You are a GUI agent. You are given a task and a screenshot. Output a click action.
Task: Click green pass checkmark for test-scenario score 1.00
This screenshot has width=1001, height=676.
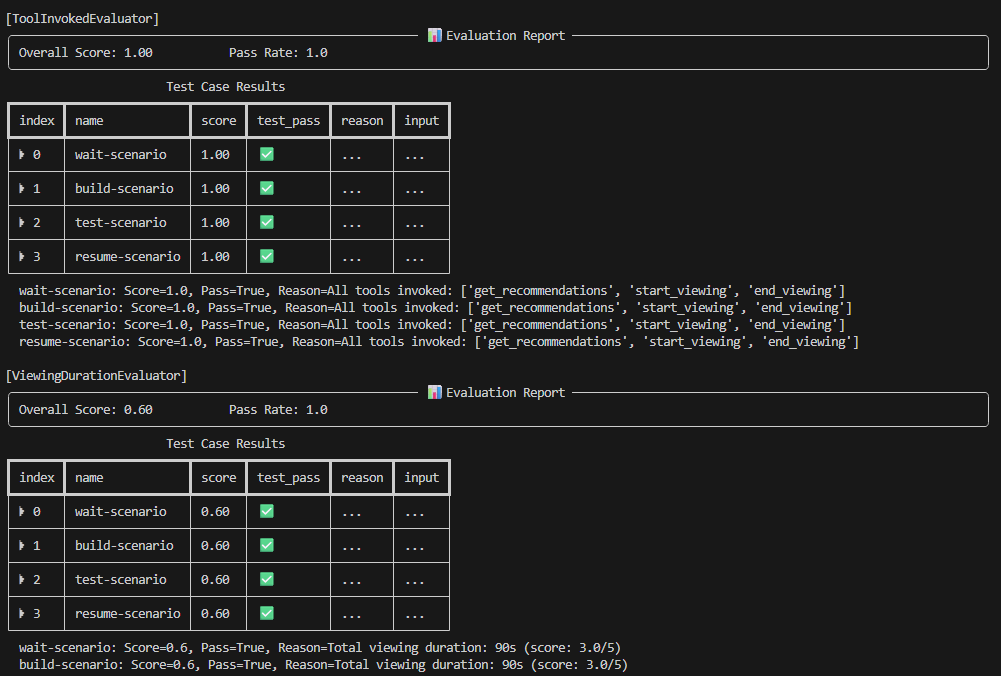(267, 222)
